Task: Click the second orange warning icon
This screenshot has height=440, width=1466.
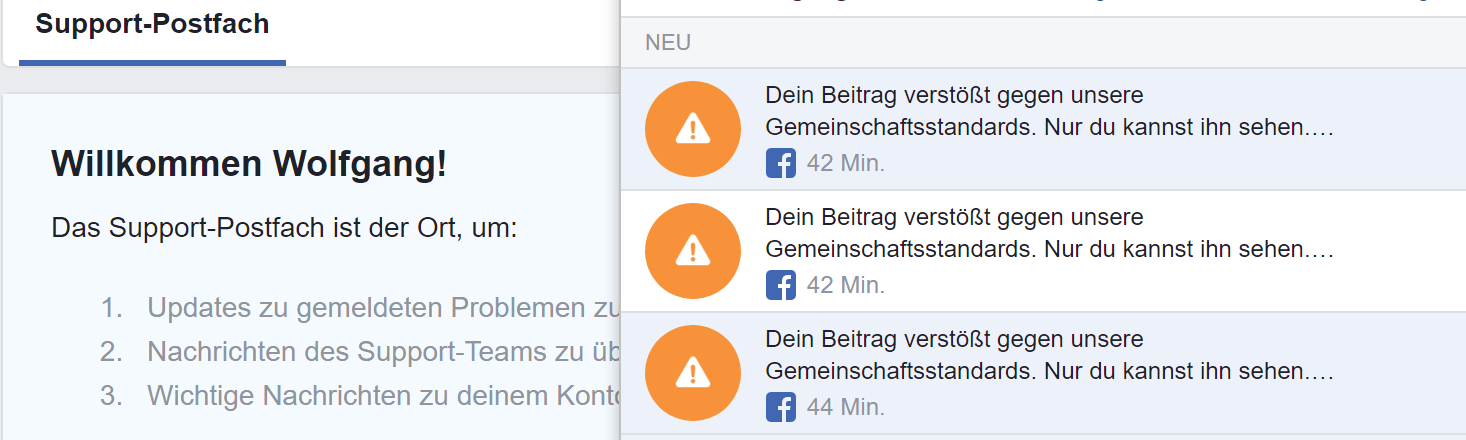Action: (x=693, y=251)
